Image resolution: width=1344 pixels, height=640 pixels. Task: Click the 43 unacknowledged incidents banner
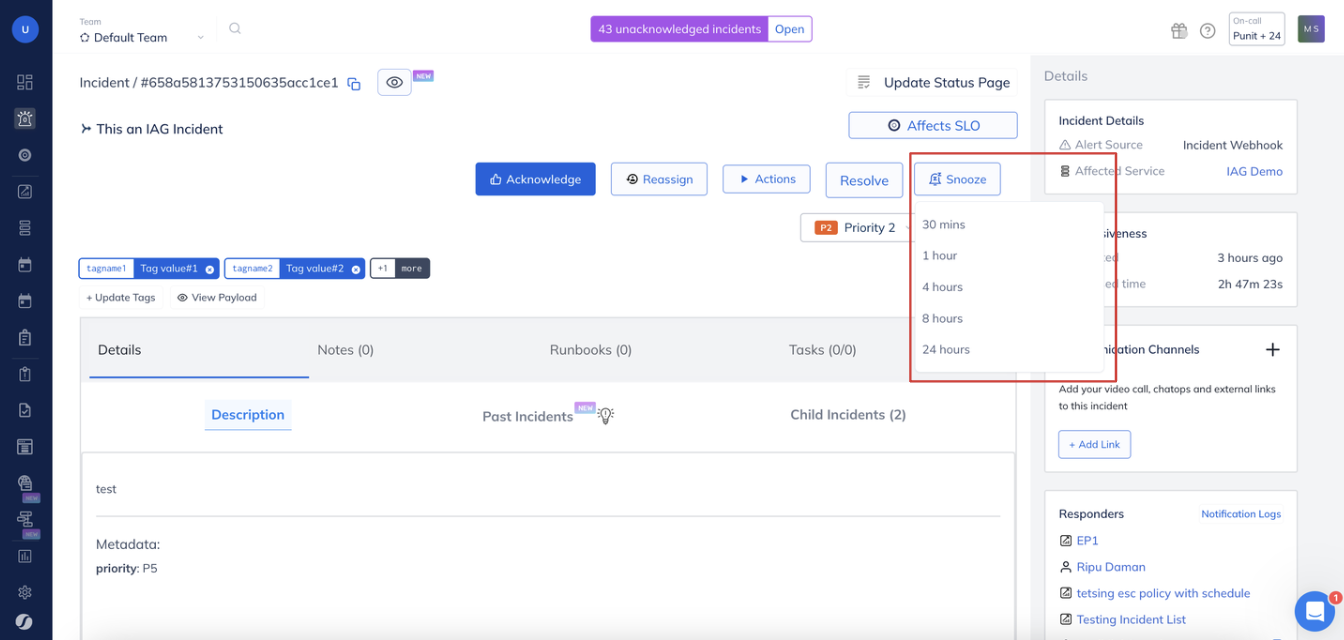pyautogui.click(x=679, y=29)
